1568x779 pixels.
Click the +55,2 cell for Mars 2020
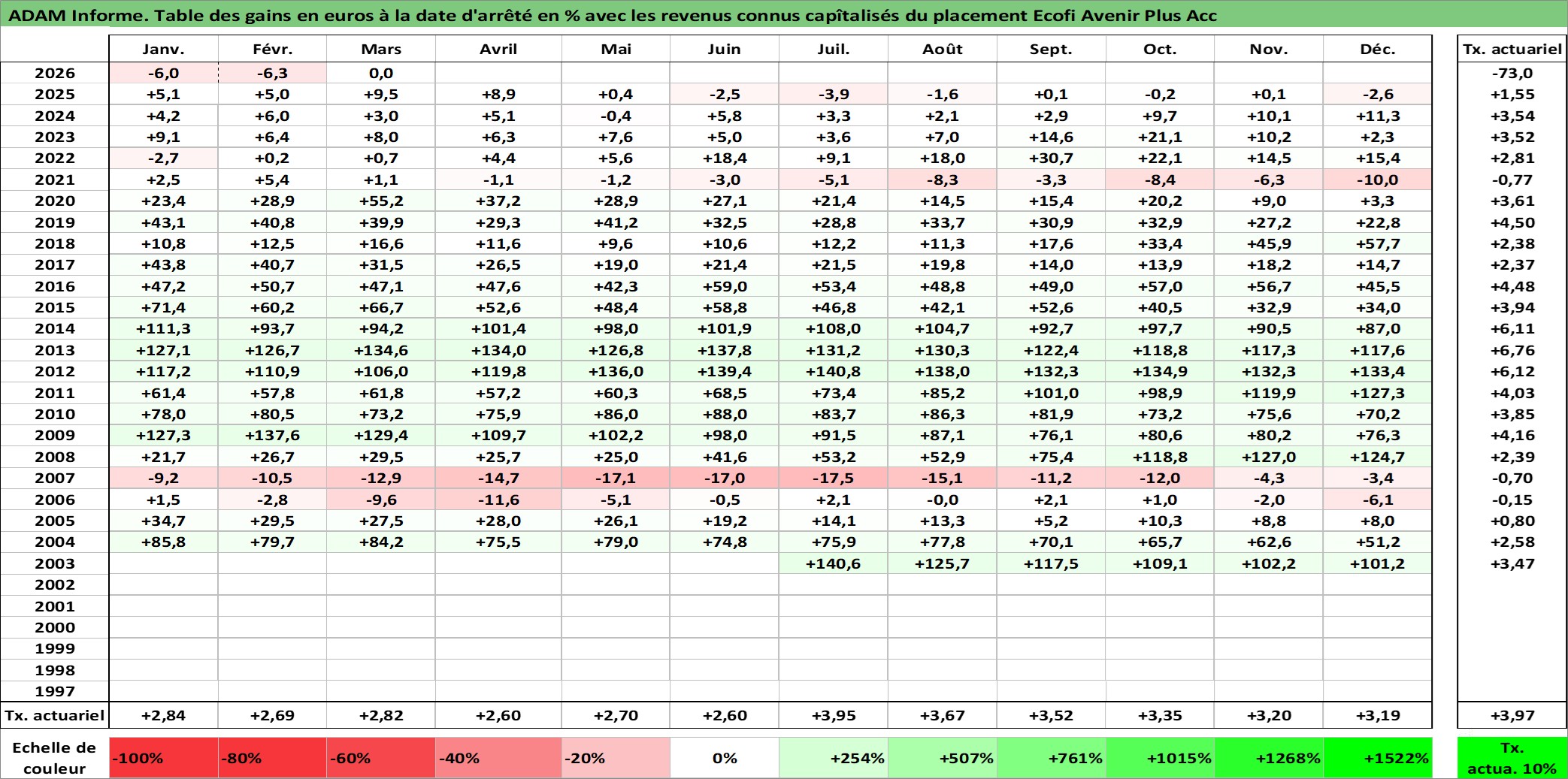[x=381, y=201]
